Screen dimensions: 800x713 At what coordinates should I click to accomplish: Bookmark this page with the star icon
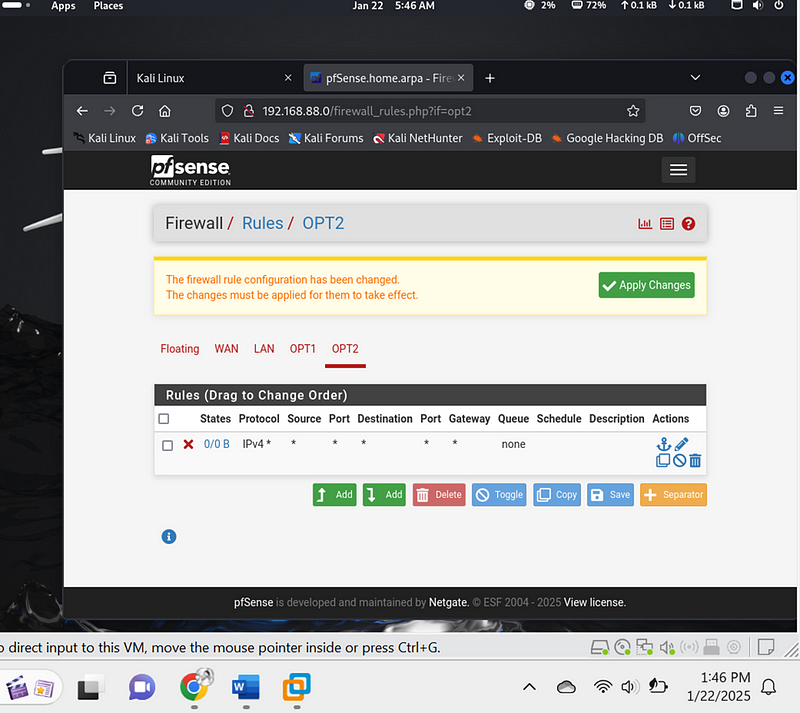tap(633, 111)
